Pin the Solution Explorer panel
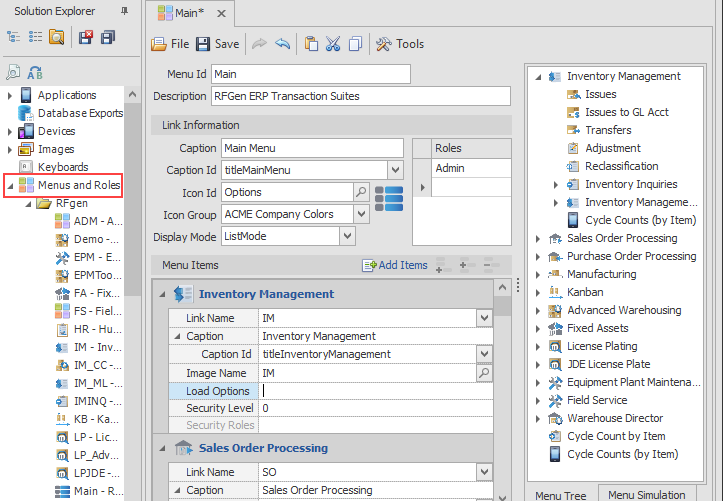This screenshot has width=723, height=501. [123, 11]
